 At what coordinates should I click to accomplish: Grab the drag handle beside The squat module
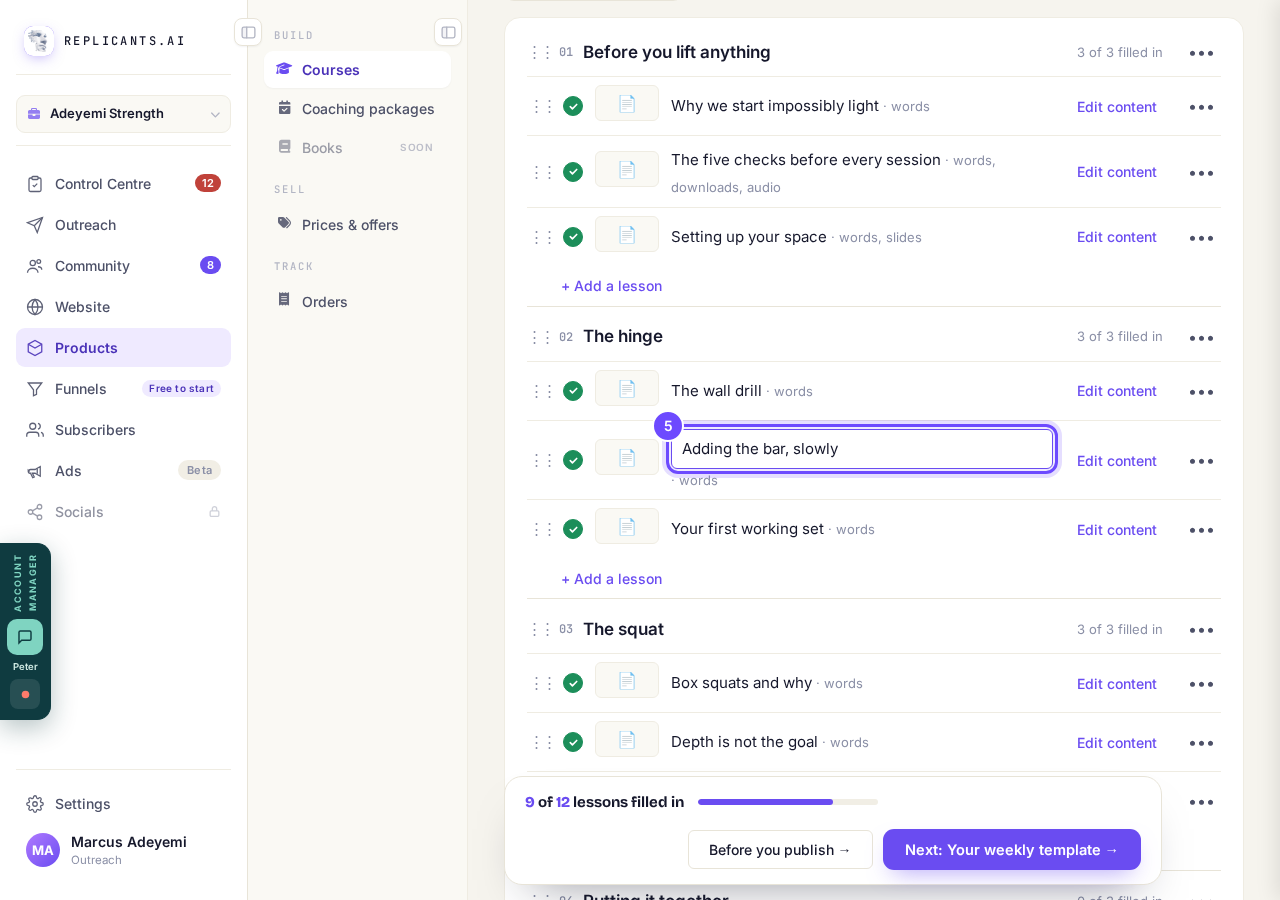point(540,629)
